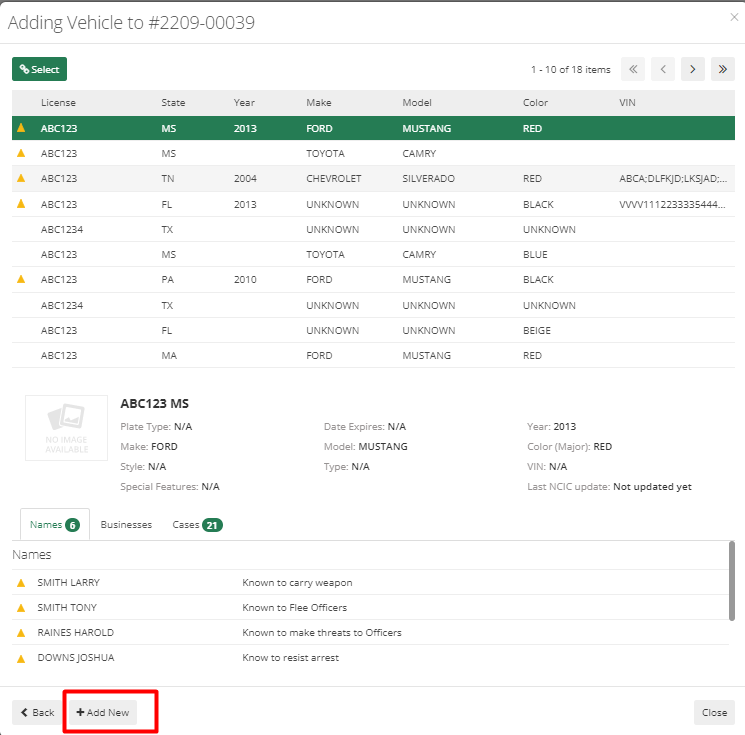This screenshot has width=745, height=735.
Task: Click DOWNS JOSHUA in the Names list
Action: 76,658
